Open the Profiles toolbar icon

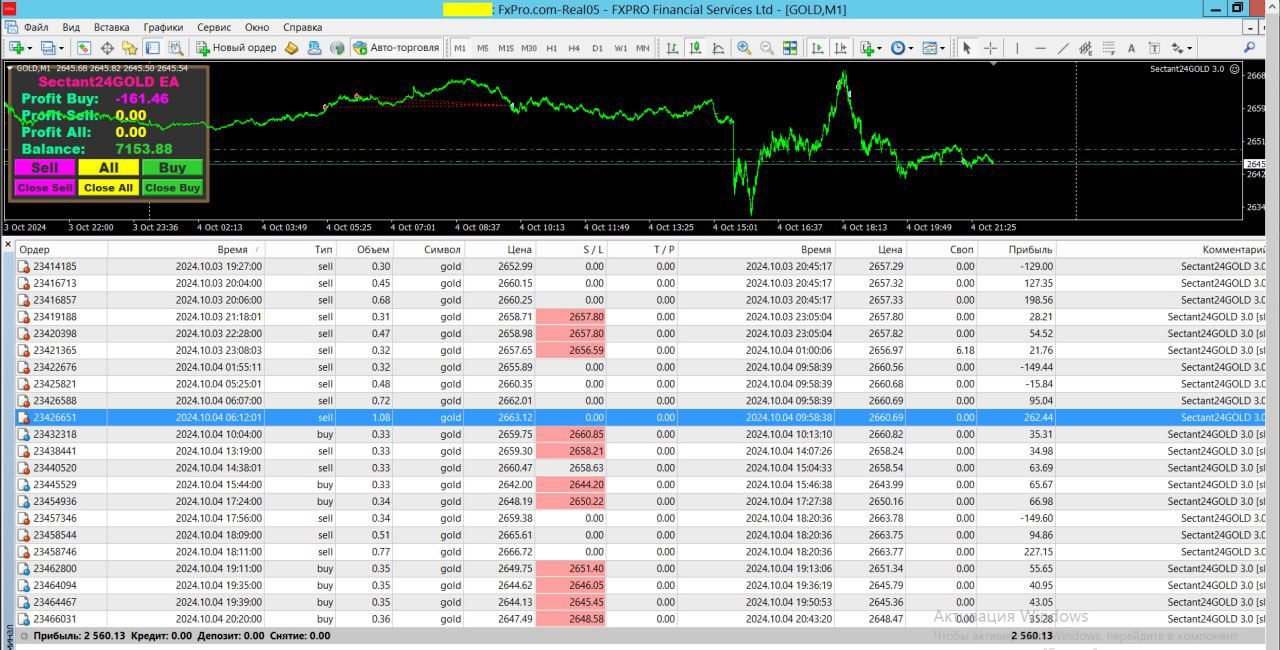(48, 48)
